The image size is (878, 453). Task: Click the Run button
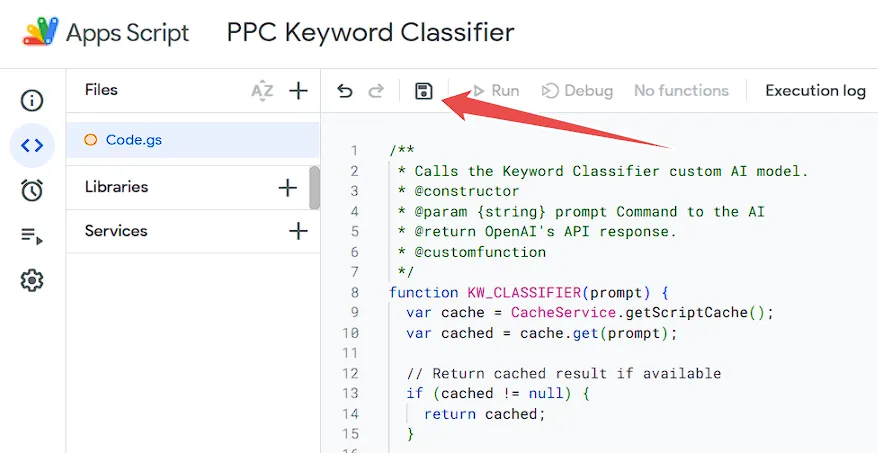[496, 91]
